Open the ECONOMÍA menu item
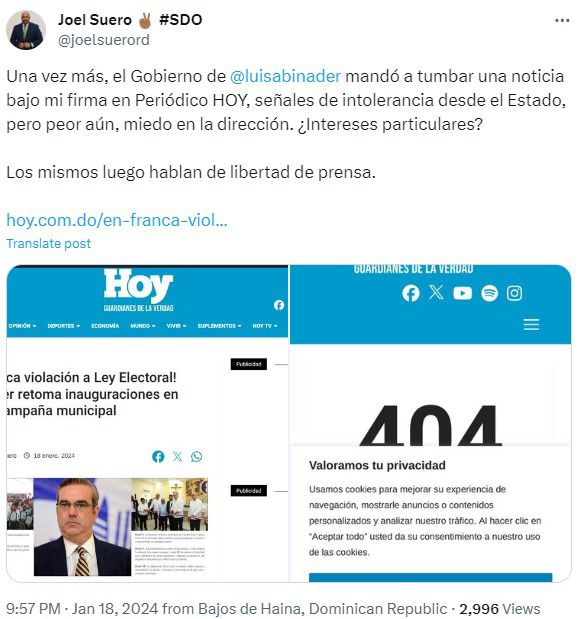The image size is (578, 619). (105, 326)
